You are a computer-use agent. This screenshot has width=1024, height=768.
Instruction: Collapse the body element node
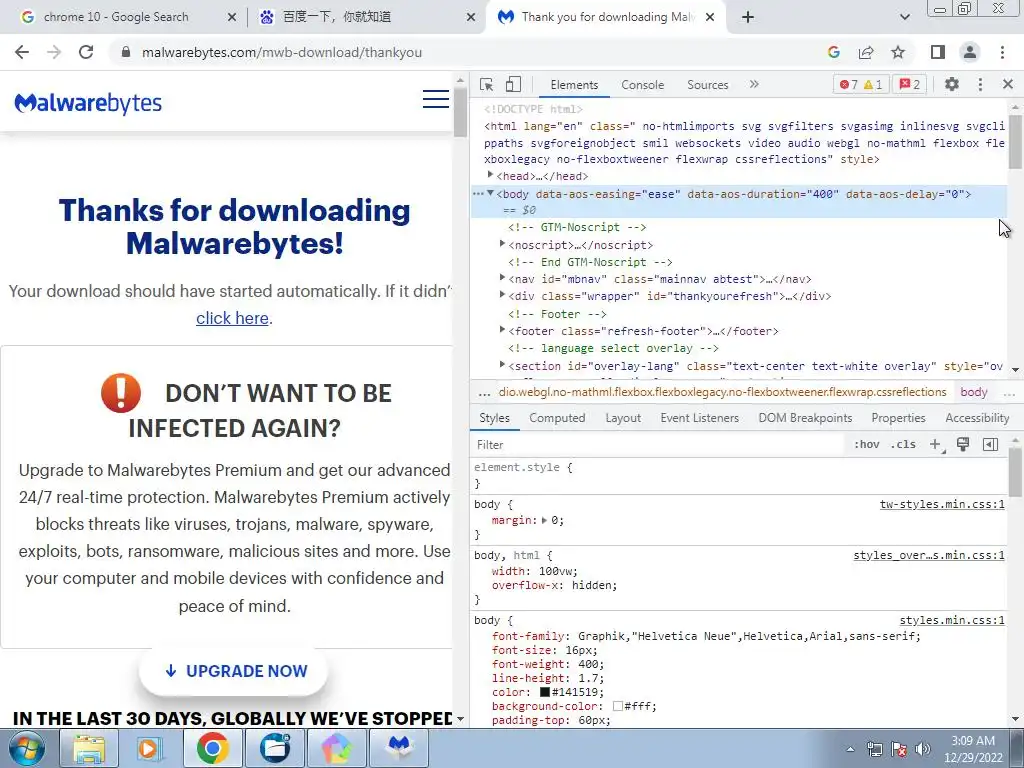point(490,193)
